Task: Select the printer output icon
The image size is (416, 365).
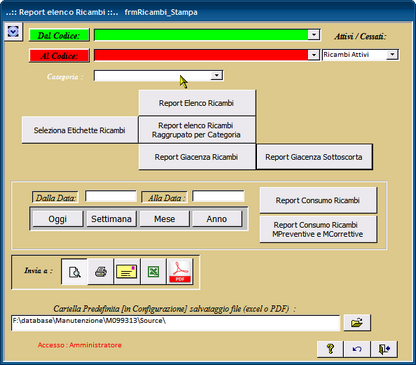Action: [x=100, y=272]
